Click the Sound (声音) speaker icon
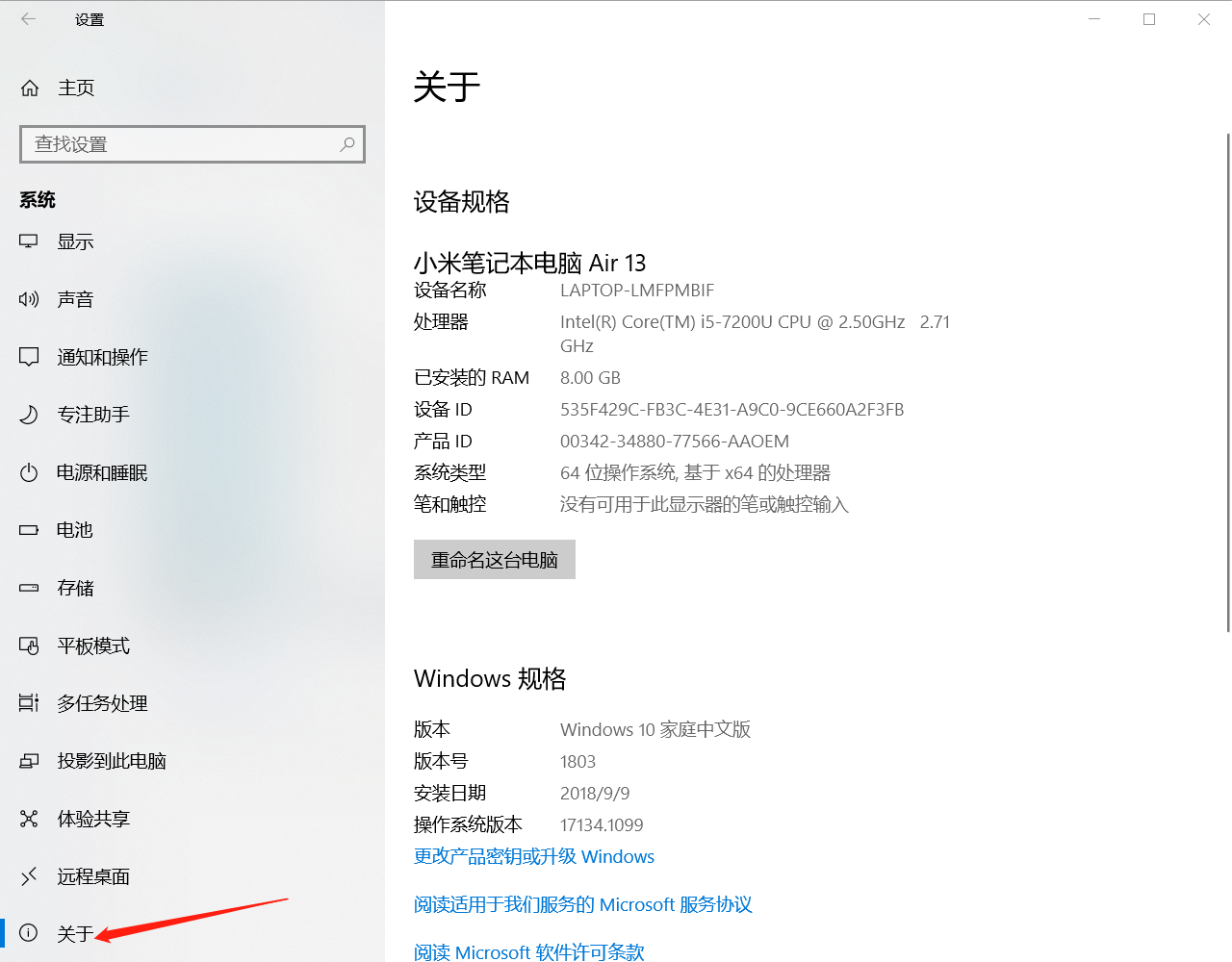Image resolution: width=1232 pixels, height=962 pixels. pyautogui.click(x=29, y=299)
